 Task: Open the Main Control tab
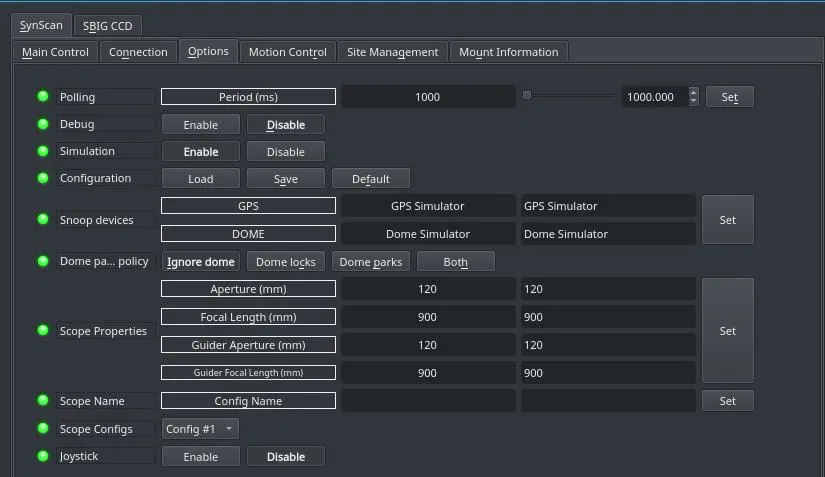(x=55, y=52)
